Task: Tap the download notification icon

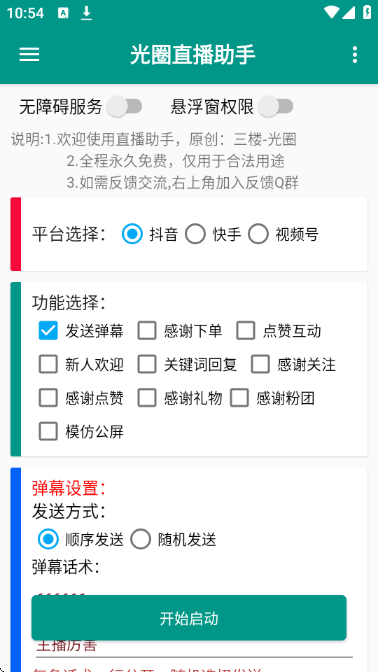Action: (x=87, y=13)
